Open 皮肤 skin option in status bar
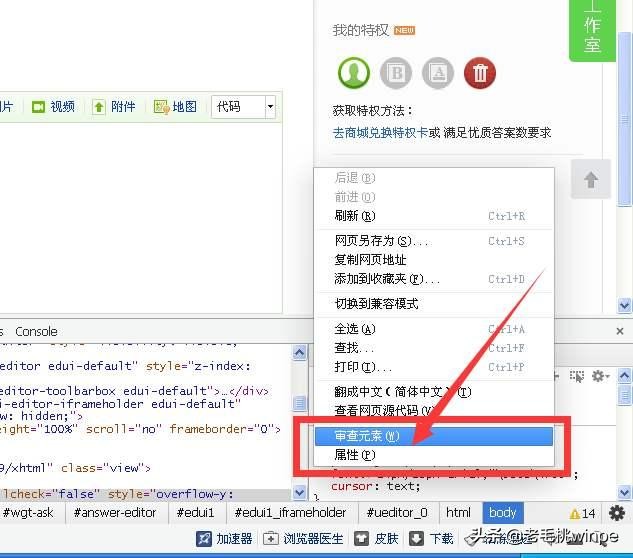Viewport: 633px width, 558px height. pyautogui.click(x=376, y=539)
